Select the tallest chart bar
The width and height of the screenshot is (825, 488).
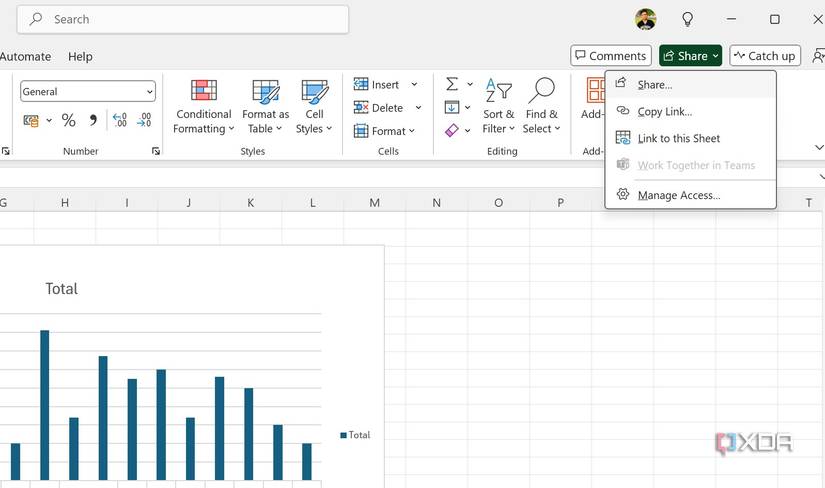45,405
